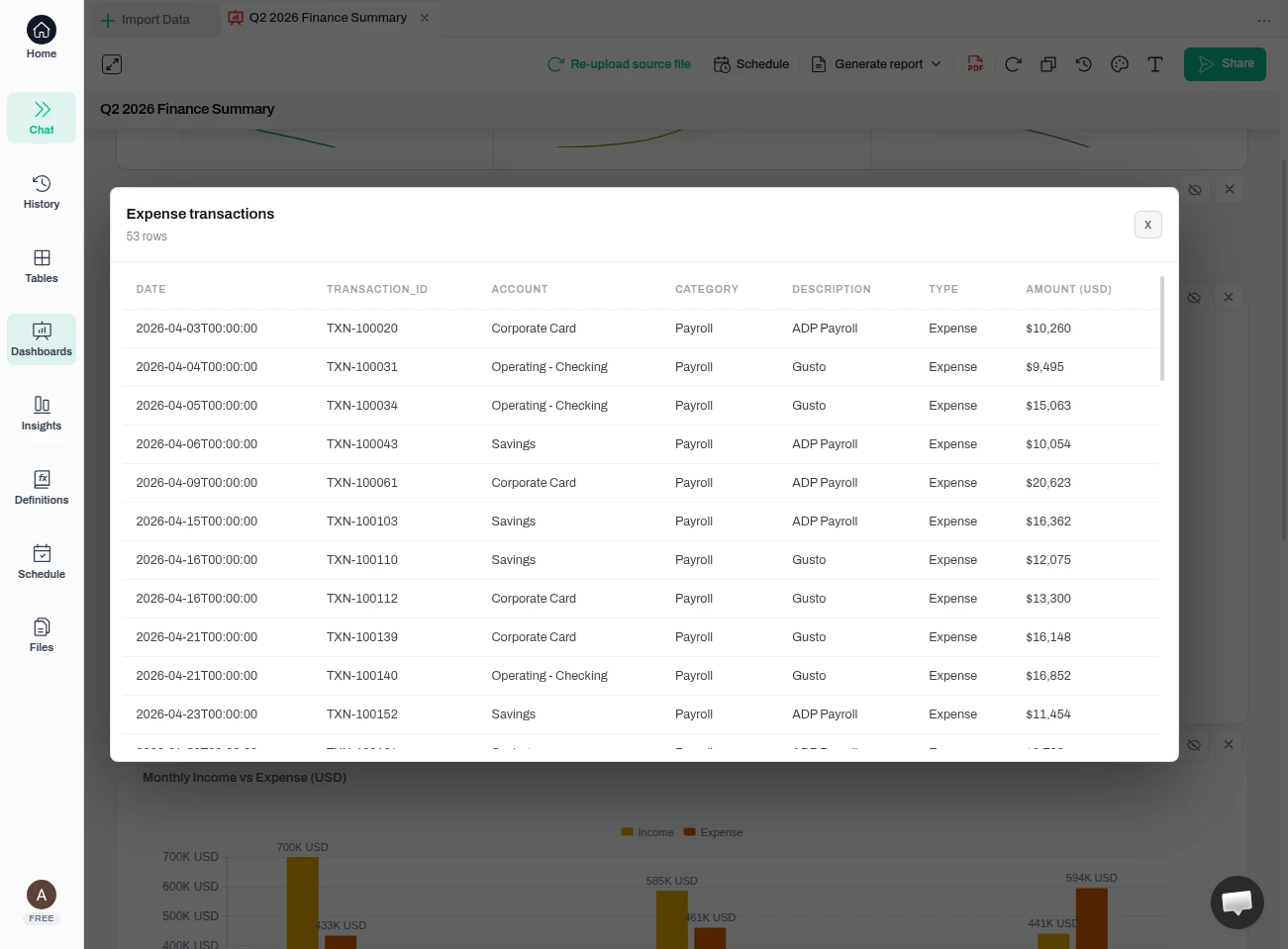The image size is (1288, 949).
Task: Click the $20,623 amount cell
Action: coord(1048,483)
